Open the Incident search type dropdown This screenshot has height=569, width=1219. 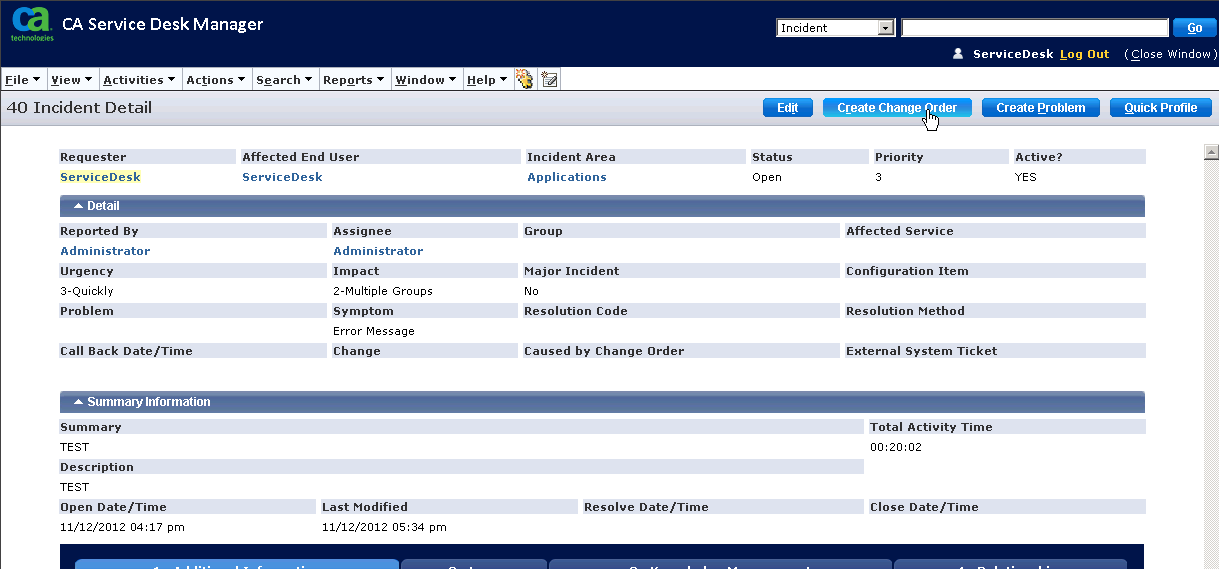point(835,28)
